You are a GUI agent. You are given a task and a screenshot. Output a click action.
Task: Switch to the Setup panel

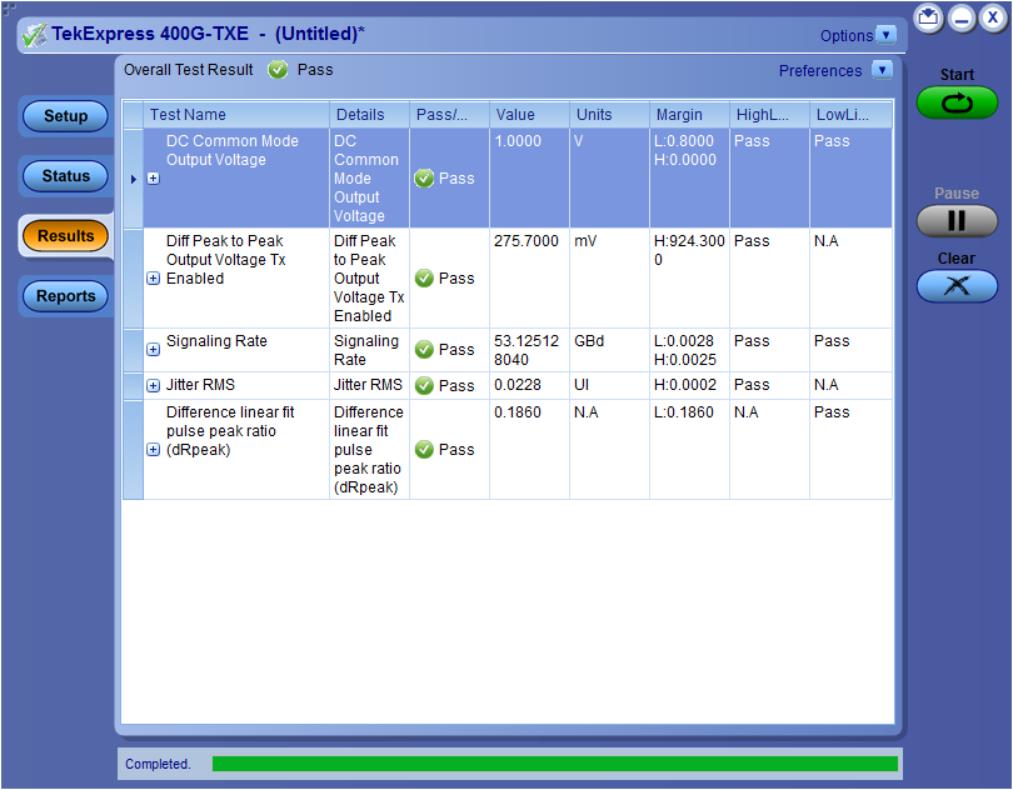[x=64, y=117]
